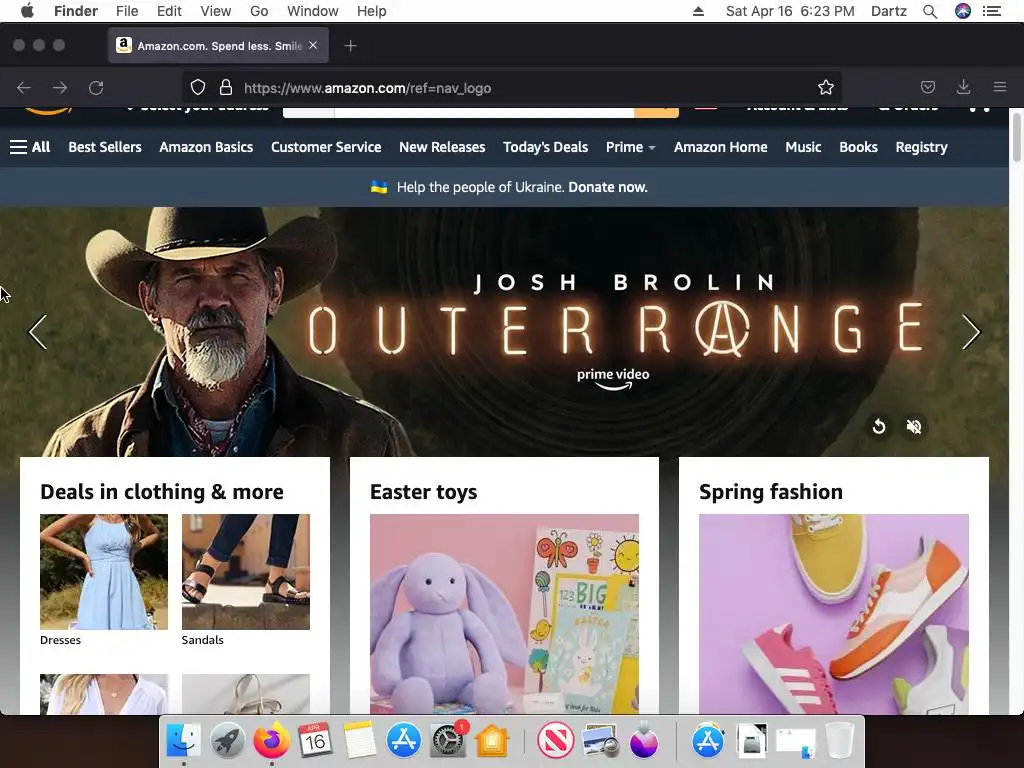Unmute the Outer Range video

914,426
